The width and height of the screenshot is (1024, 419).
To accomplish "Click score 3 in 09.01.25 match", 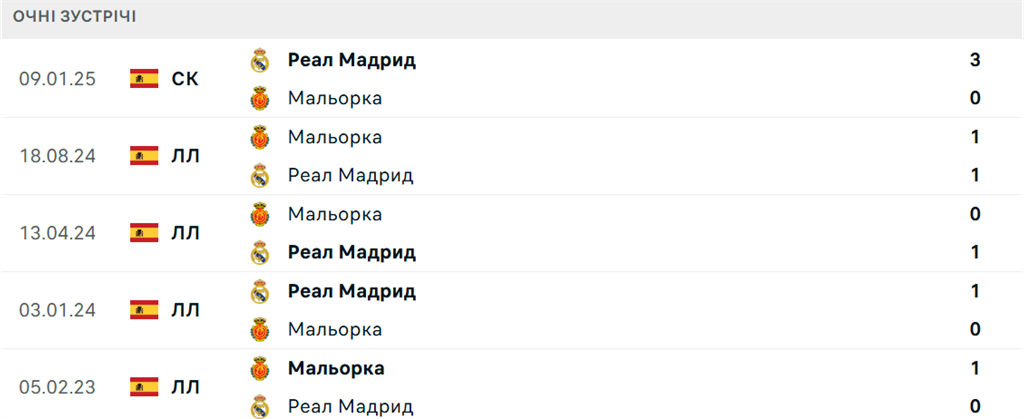I will pos(975,60).
